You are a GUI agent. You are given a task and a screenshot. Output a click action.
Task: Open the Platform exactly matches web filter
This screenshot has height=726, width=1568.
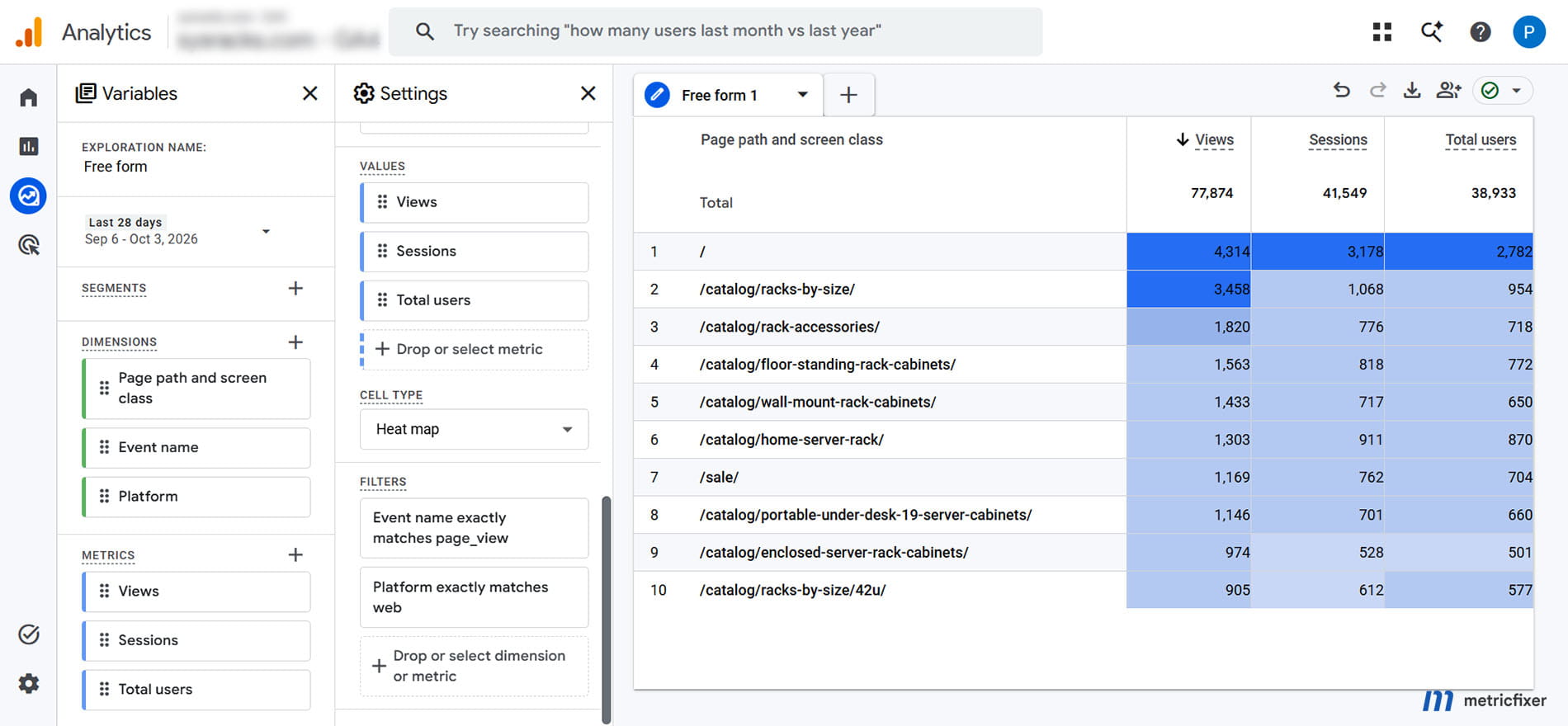pyautogui.click(x=475, y=597)
